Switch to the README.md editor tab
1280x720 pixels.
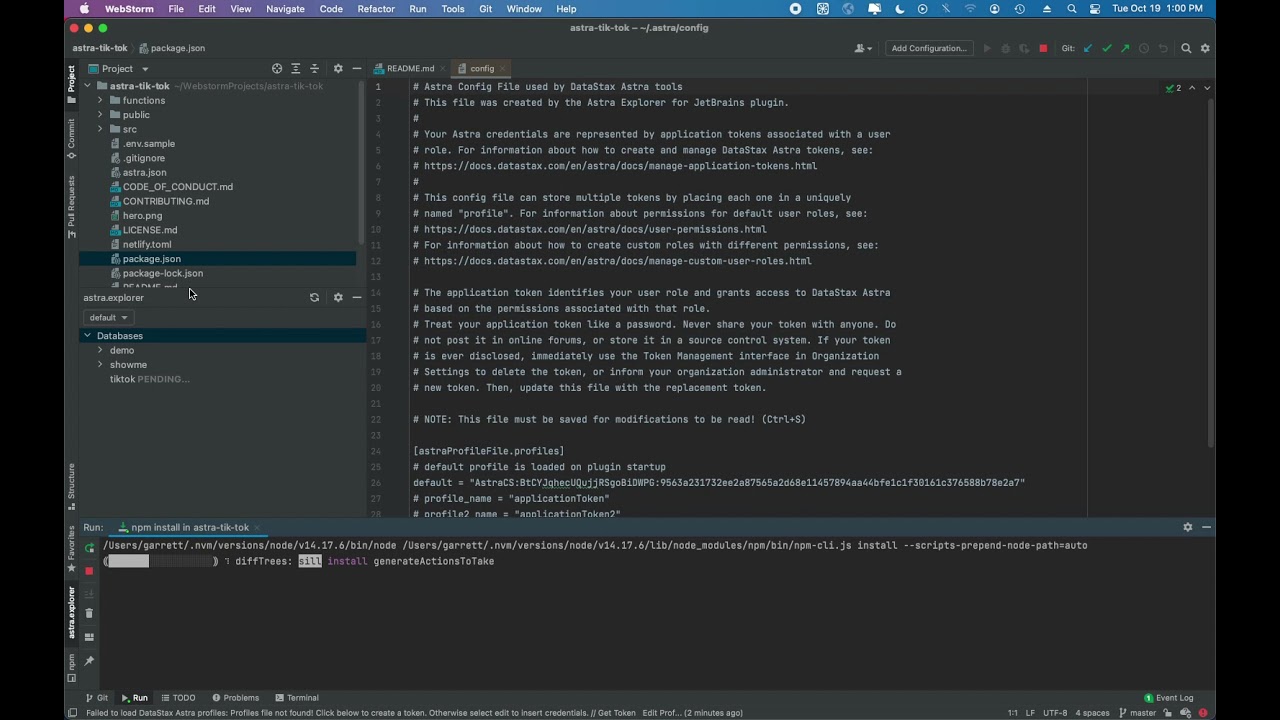pos(410,69)
